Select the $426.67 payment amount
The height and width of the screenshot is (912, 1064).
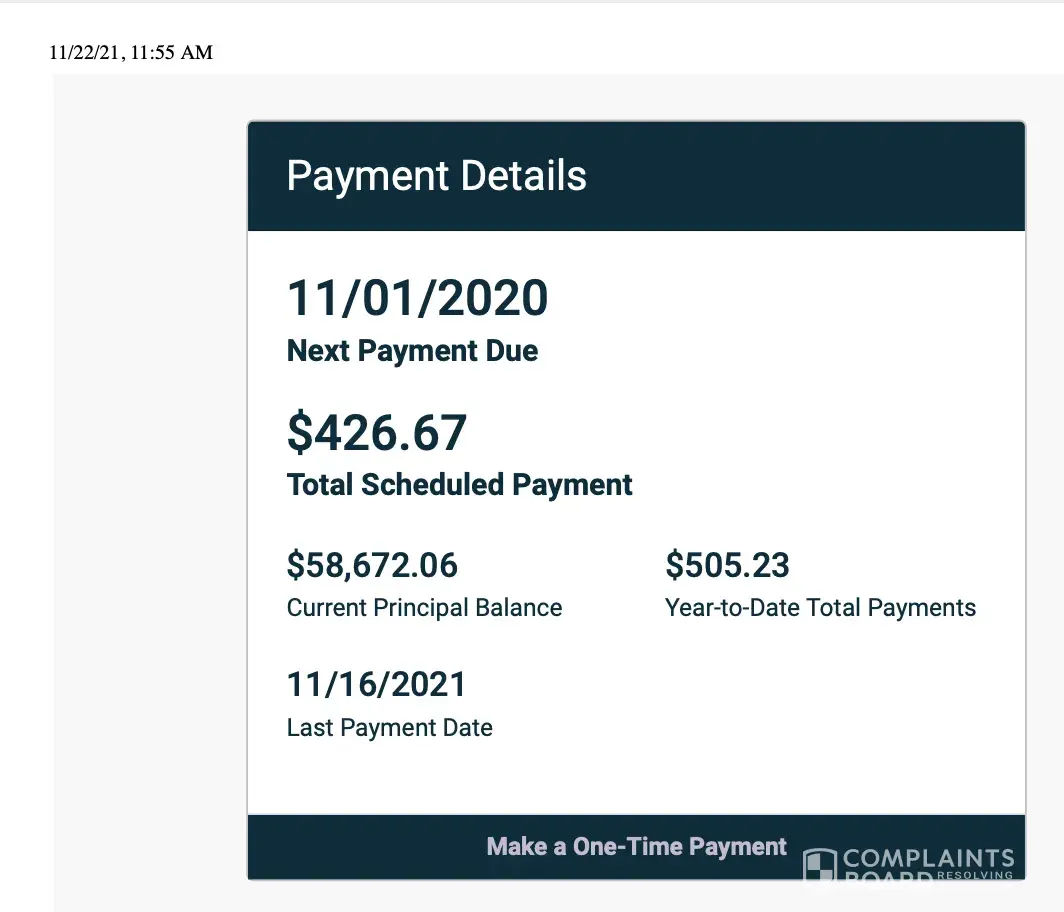(377, 432)
